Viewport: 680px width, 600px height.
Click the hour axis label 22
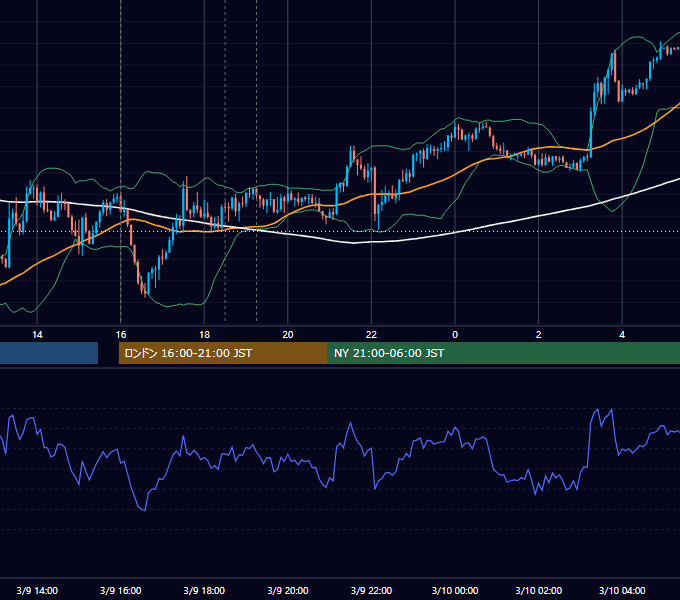(371, 335)
